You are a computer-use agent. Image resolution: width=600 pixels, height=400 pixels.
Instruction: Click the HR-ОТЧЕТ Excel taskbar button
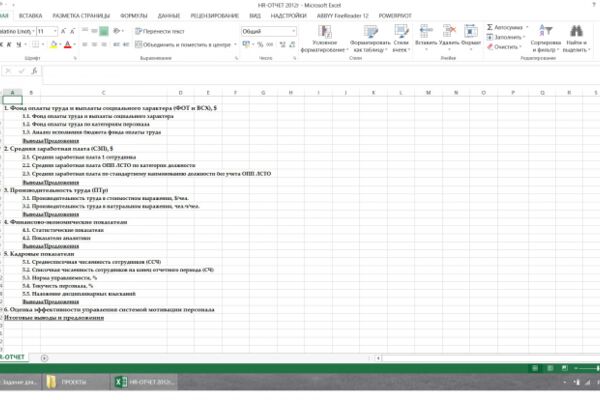coord(145,382)
